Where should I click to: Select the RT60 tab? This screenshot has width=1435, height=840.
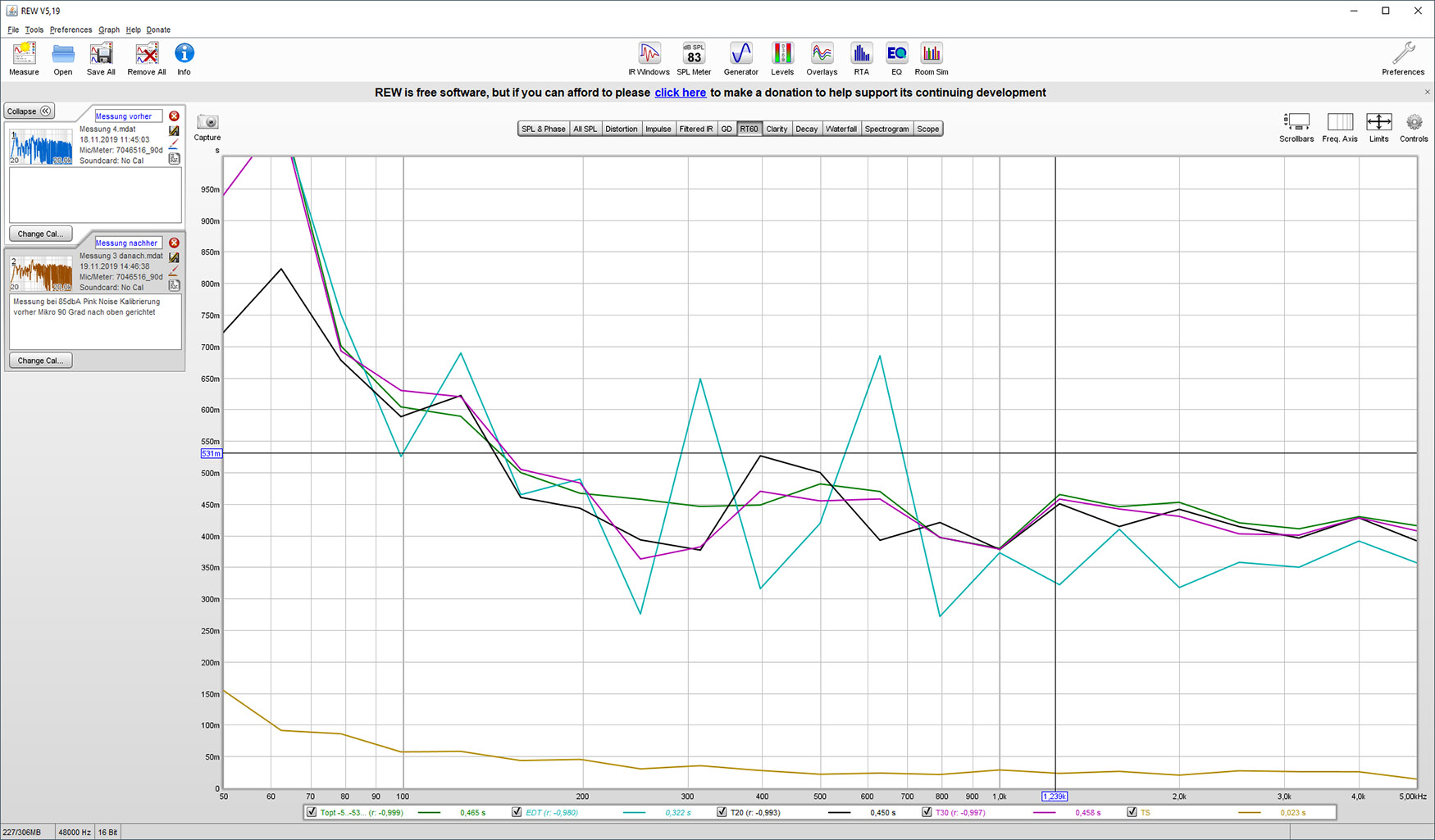749,129
